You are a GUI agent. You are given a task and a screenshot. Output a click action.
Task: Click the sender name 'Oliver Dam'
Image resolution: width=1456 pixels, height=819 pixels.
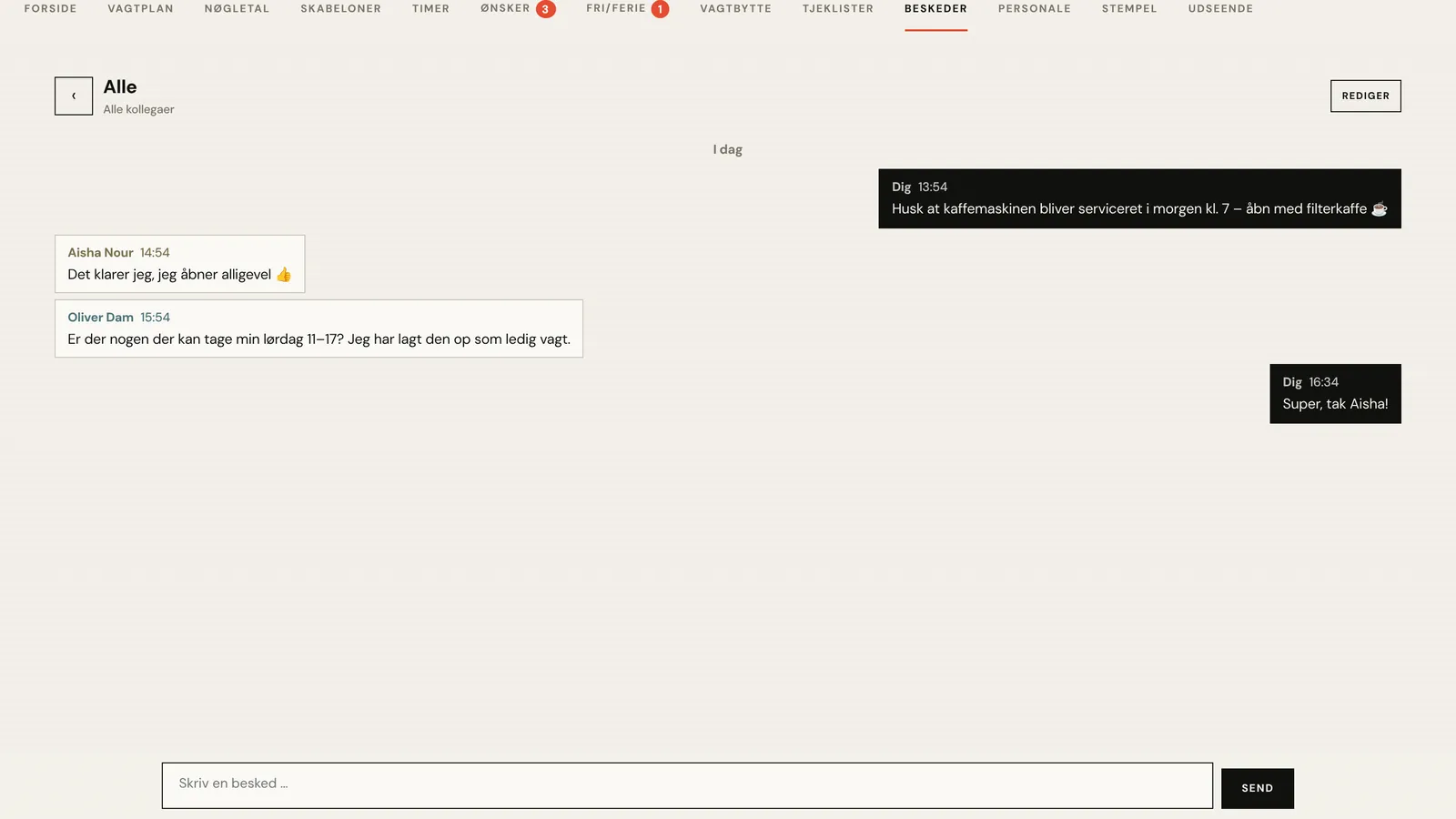pyautogui.click(x=100, y=318)
